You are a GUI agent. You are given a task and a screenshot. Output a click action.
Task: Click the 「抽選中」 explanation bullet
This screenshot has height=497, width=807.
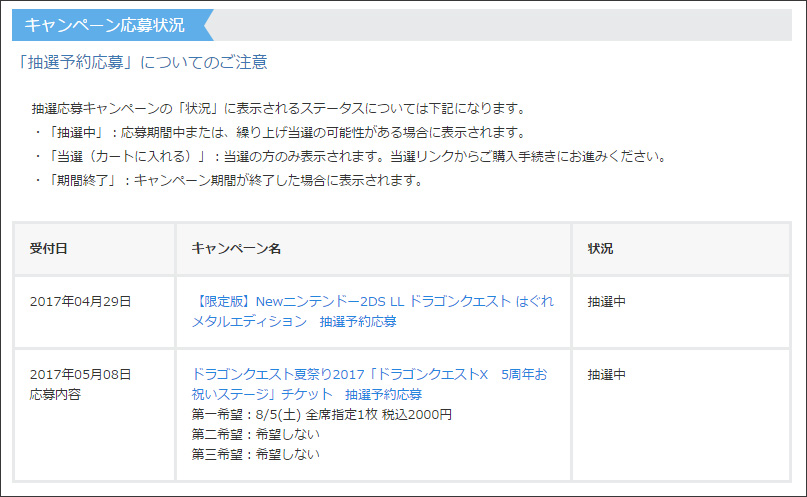click(x=280, y=133)
